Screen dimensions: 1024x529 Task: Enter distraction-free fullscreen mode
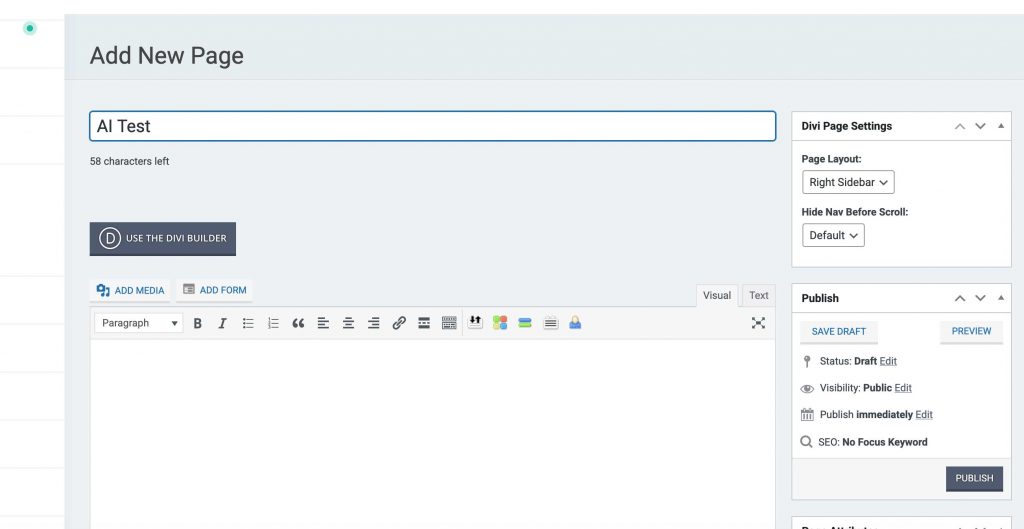(758, 323)
